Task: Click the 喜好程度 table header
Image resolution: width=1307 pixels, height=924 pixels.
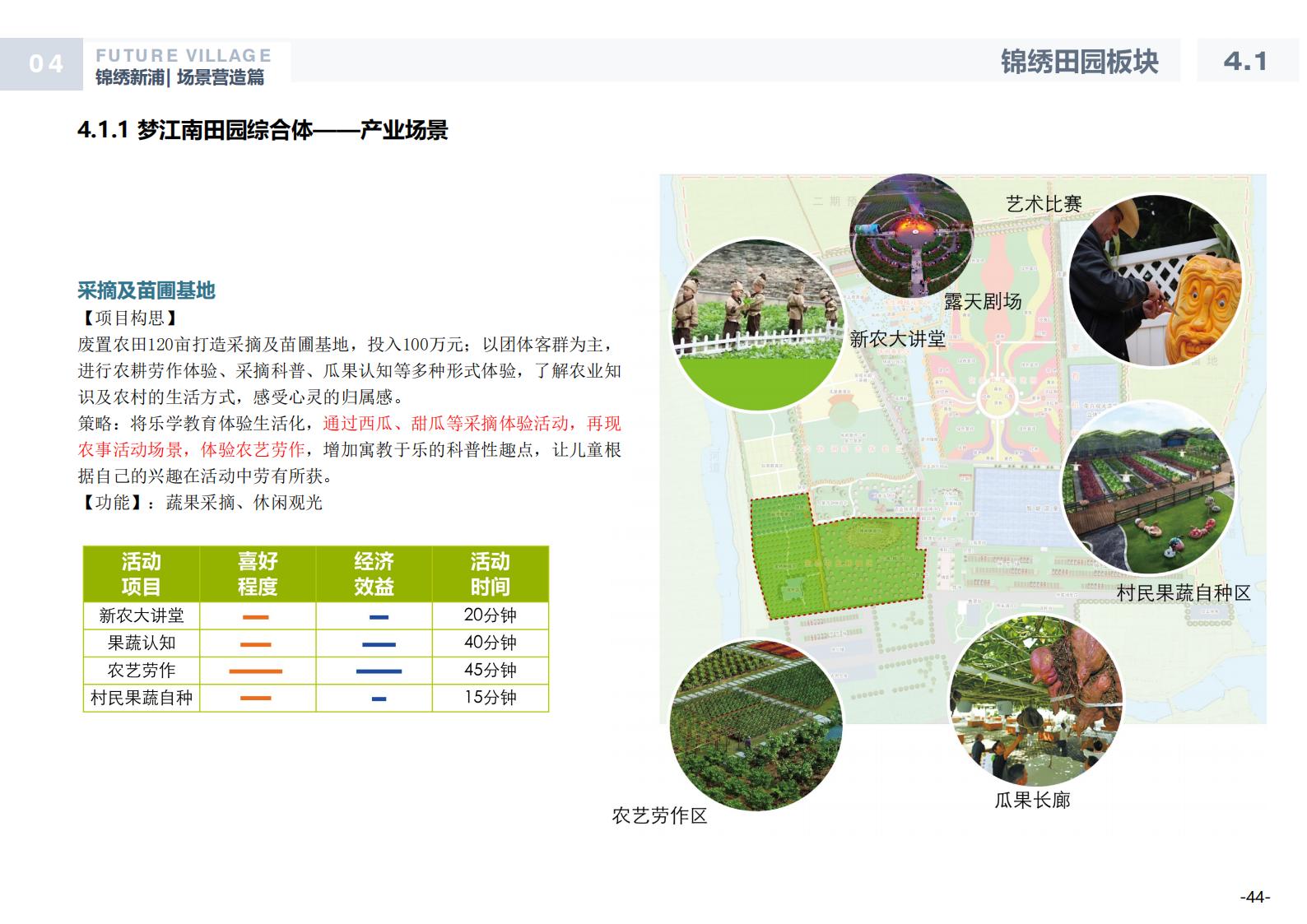Action: coord(258,573)
